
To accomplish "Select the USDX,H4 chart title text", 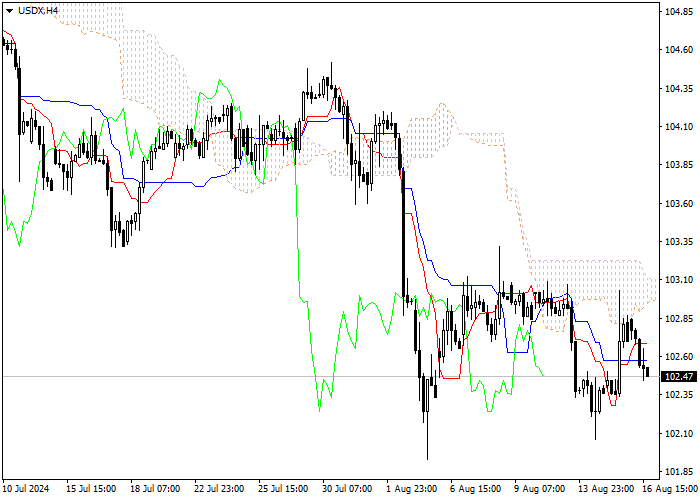I will point(38,11).
